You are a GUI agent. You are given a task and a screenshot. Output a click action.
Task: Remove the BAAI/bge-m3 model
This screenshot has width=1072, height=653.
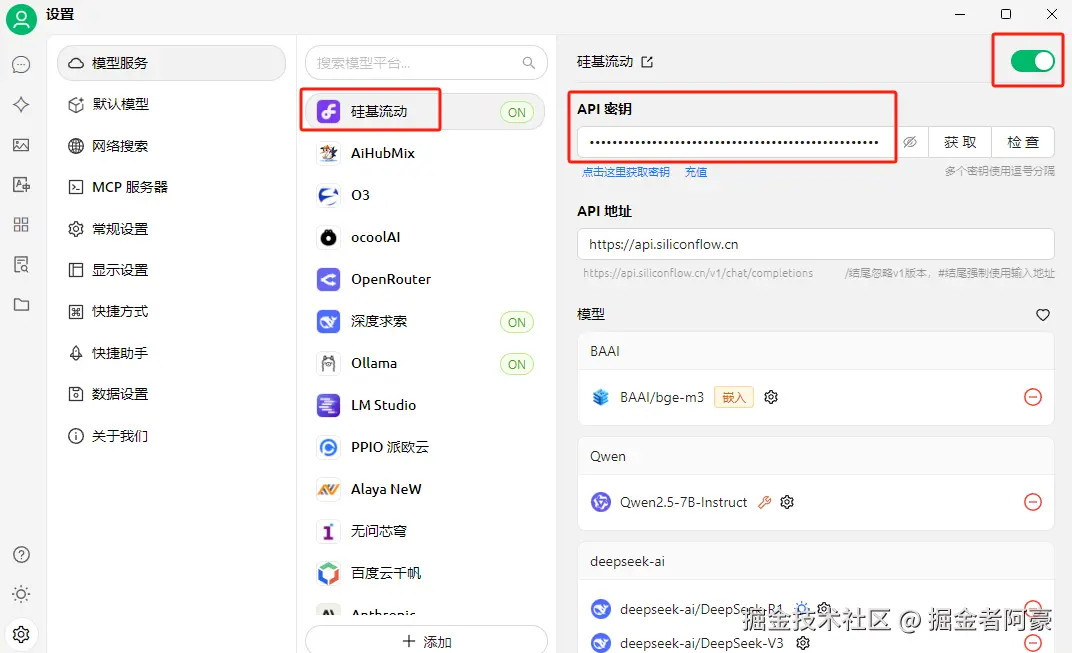(1032, 397)
